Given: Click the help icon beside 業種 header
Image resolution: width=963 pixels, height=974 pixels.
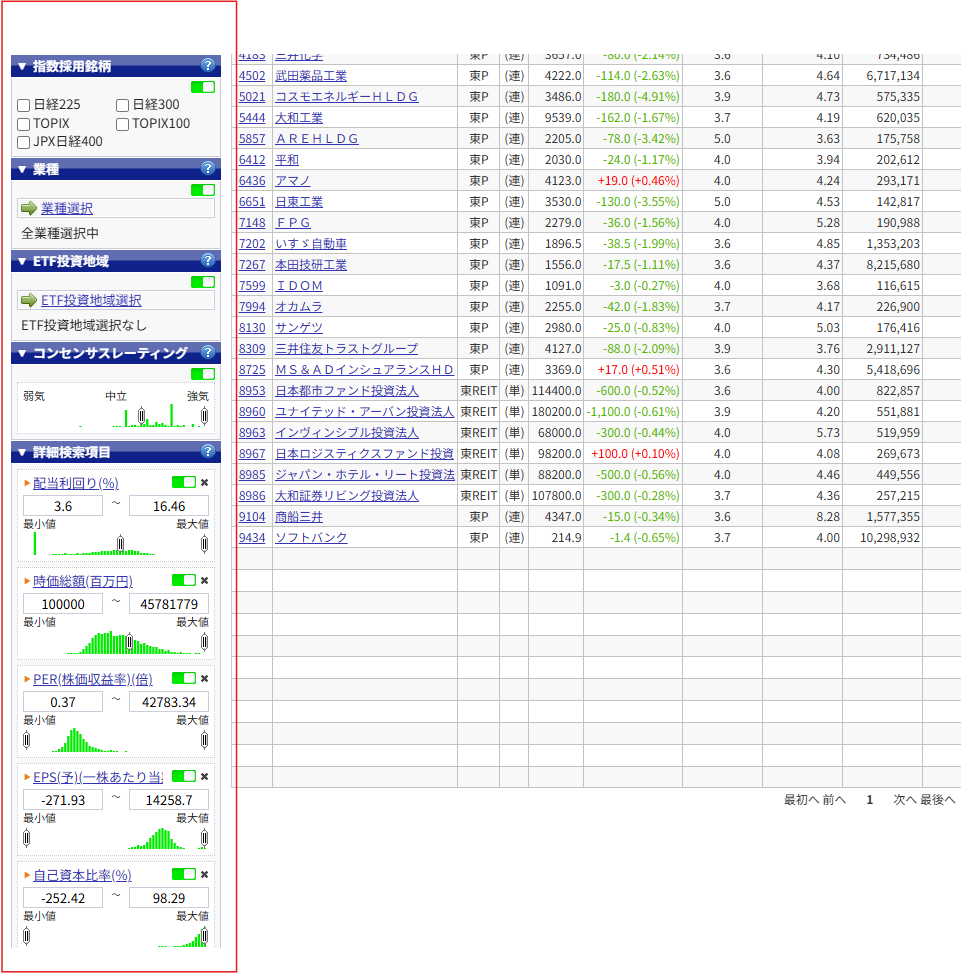Looking at the screenshot, I should click(208, 169).
